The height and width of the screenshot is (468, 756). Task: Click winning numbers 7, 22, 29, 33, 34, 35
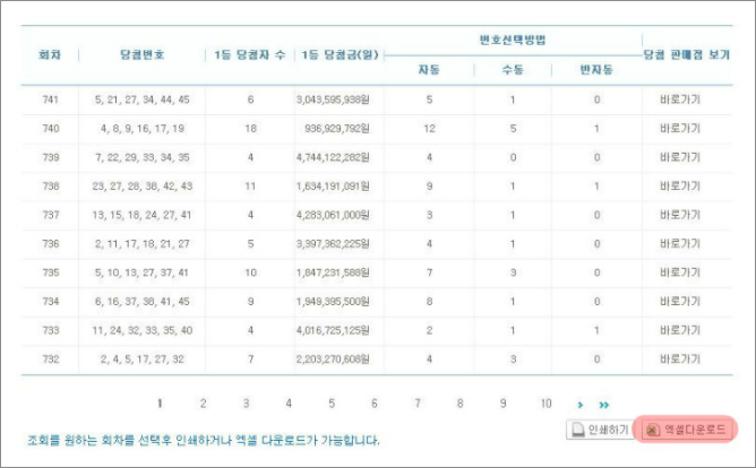click(x=142, y=157)
